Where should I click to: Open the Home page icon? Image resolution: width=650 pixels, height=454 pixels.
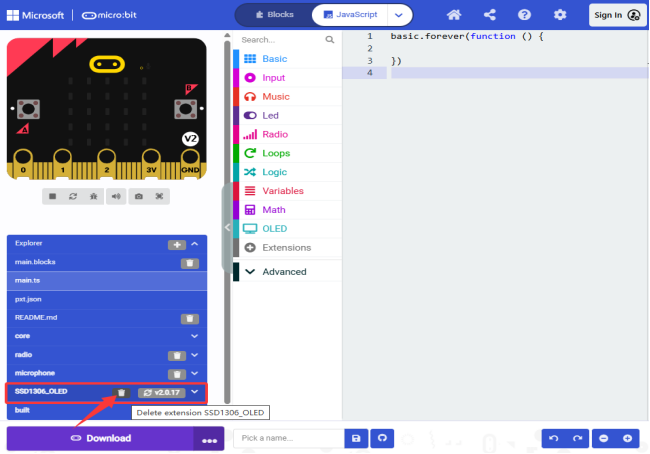(x=454, y=15)
